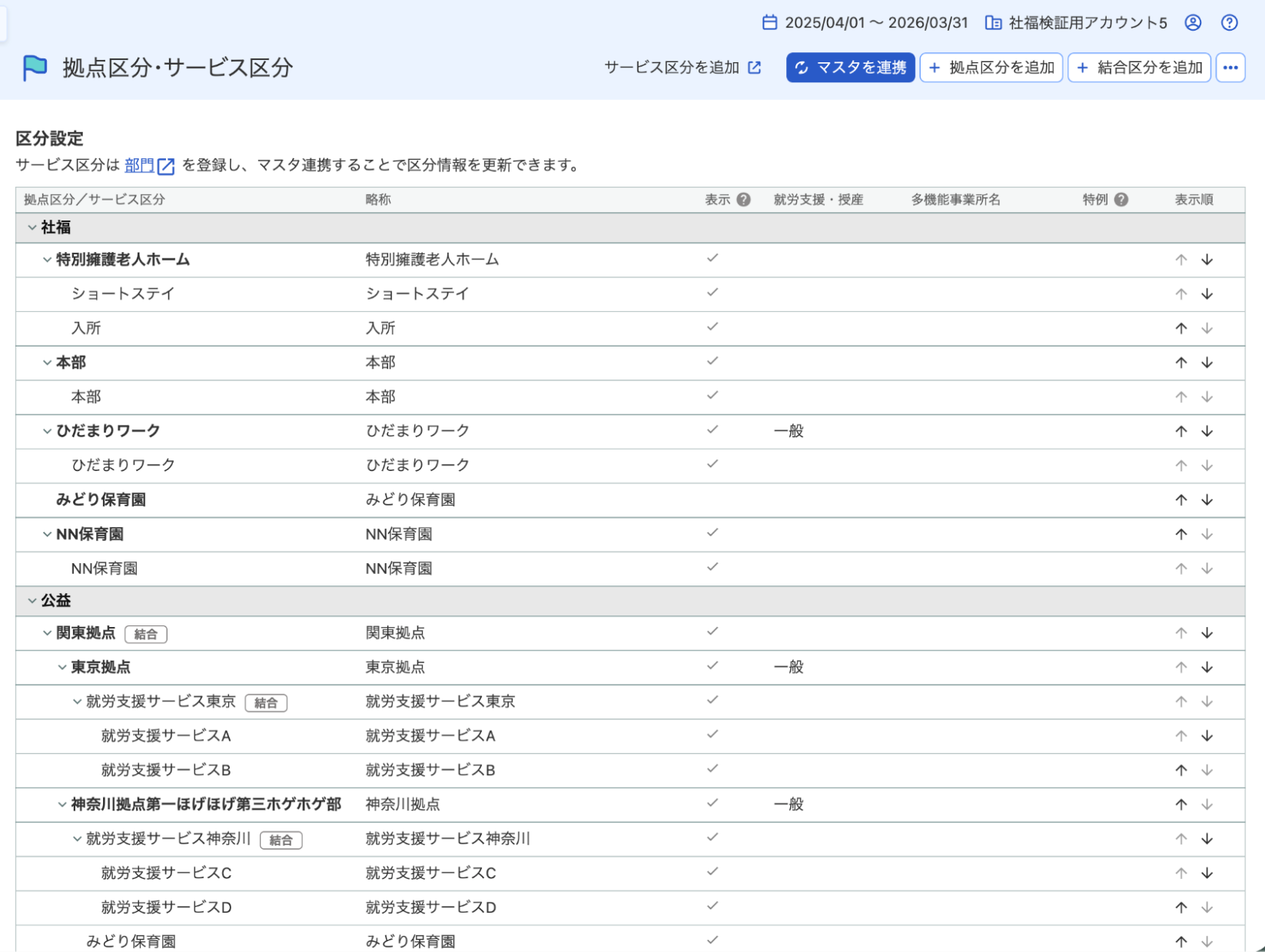Click the fiscal period calendar icon
Viewport: 1265px width, 952px height.
[769, 22]
